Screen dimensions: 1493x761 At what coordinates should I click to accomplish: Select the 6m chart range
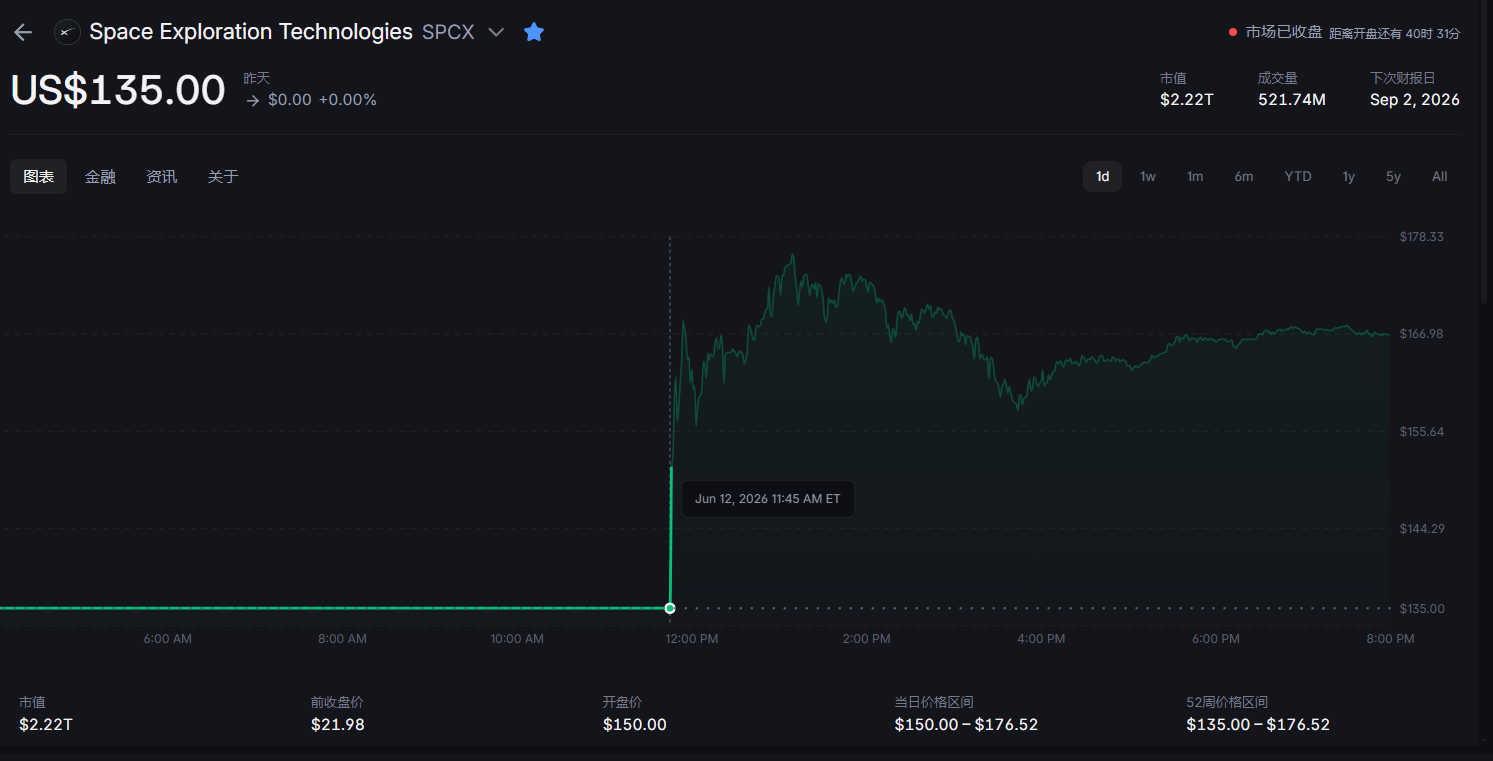[1243, 177]
